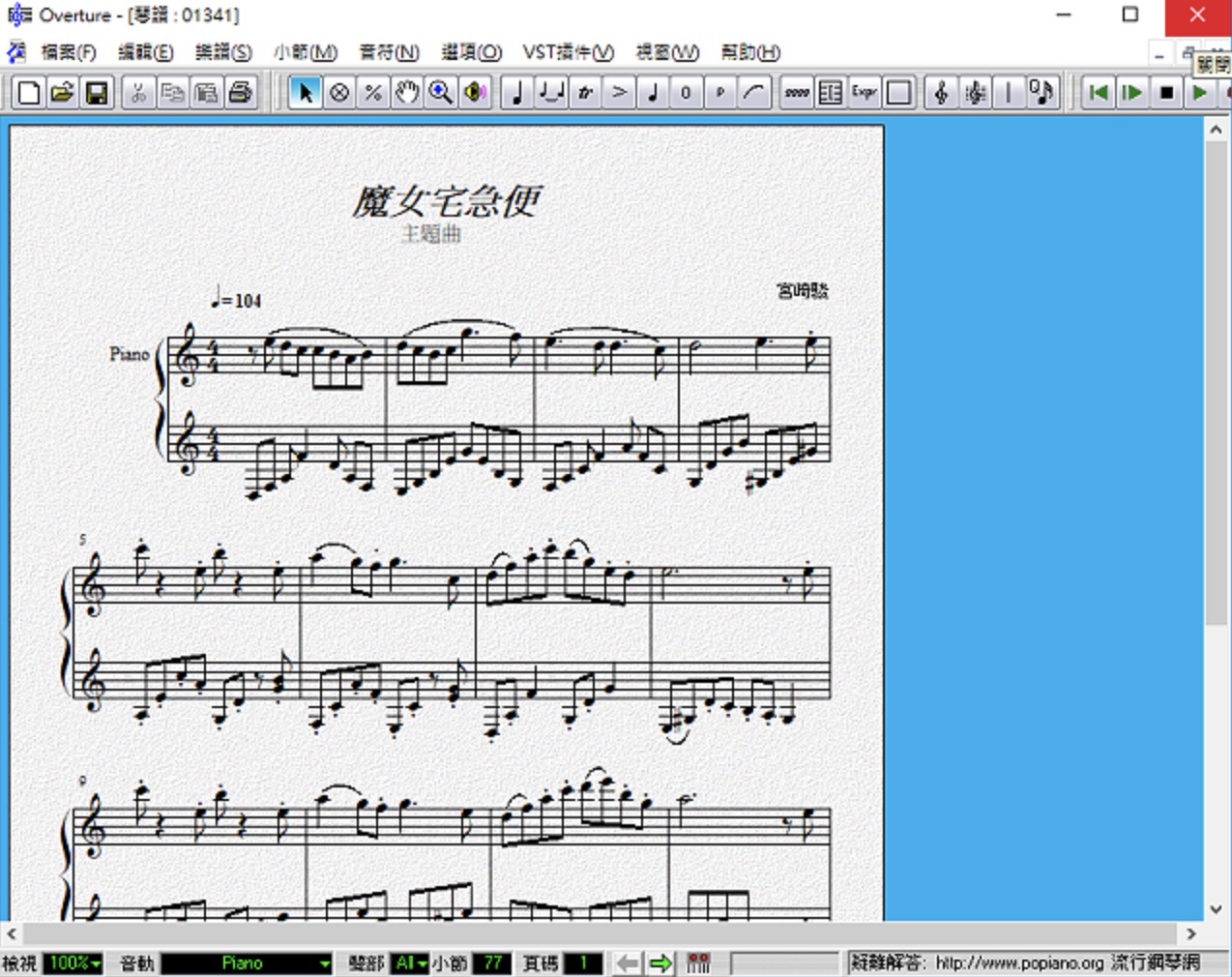Open the 音符(N) notes menu
The width and height of the screenshot is (1232, 977).
(x=389, y=52)
